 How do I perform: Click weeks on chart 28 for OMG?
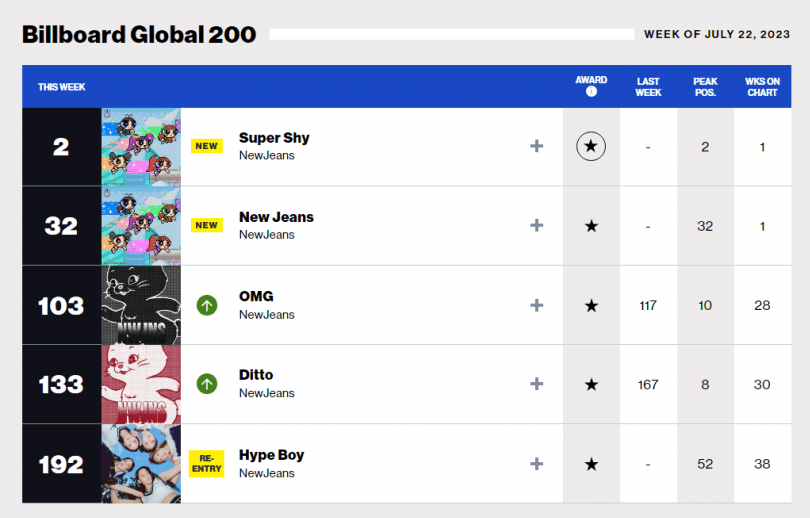pyautogui.click(x=762, y=306)
